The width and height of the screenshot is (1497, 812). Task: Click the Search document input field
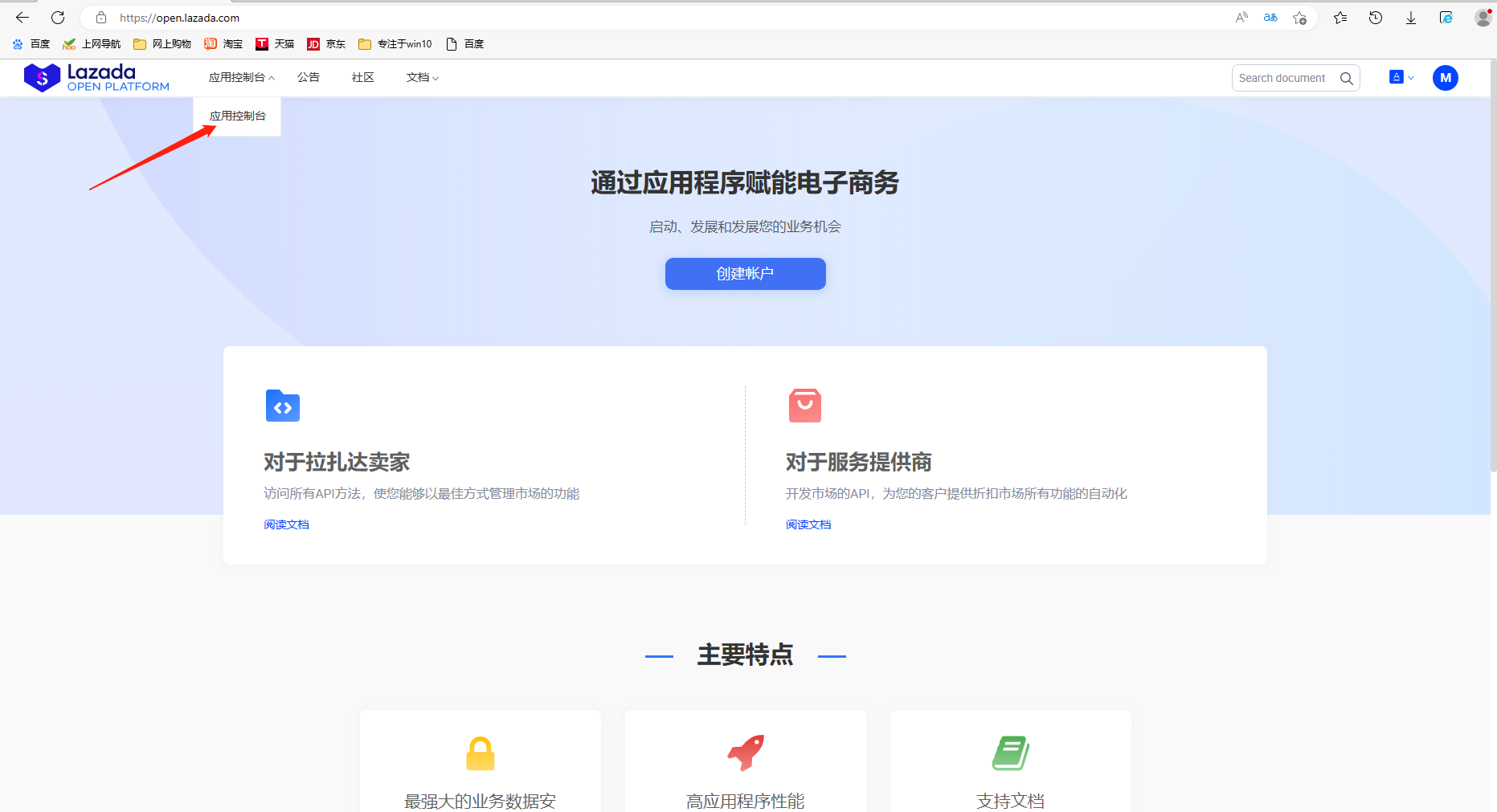point(1282,78)
